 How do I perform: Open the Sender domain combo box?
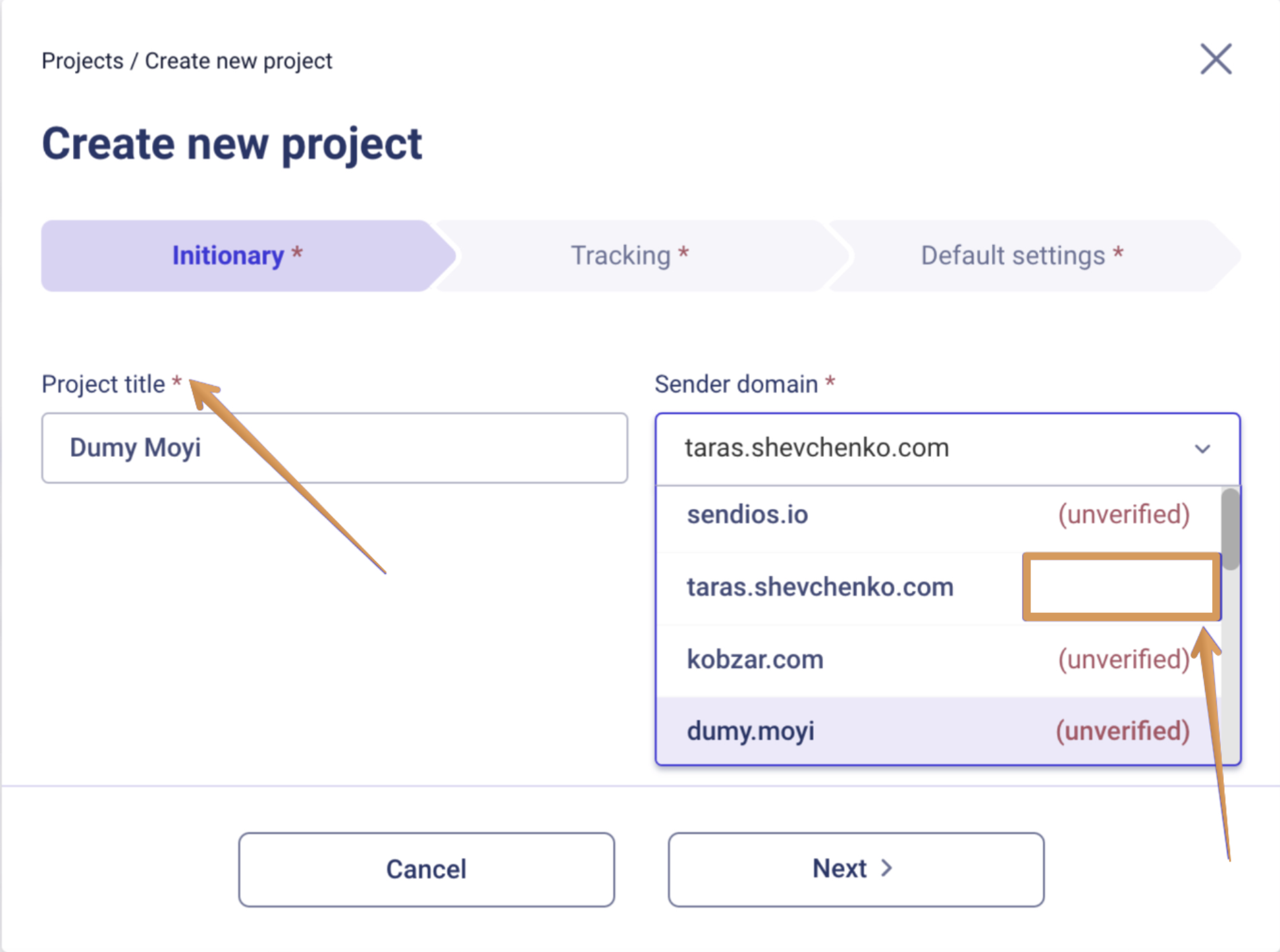(922, 448)
